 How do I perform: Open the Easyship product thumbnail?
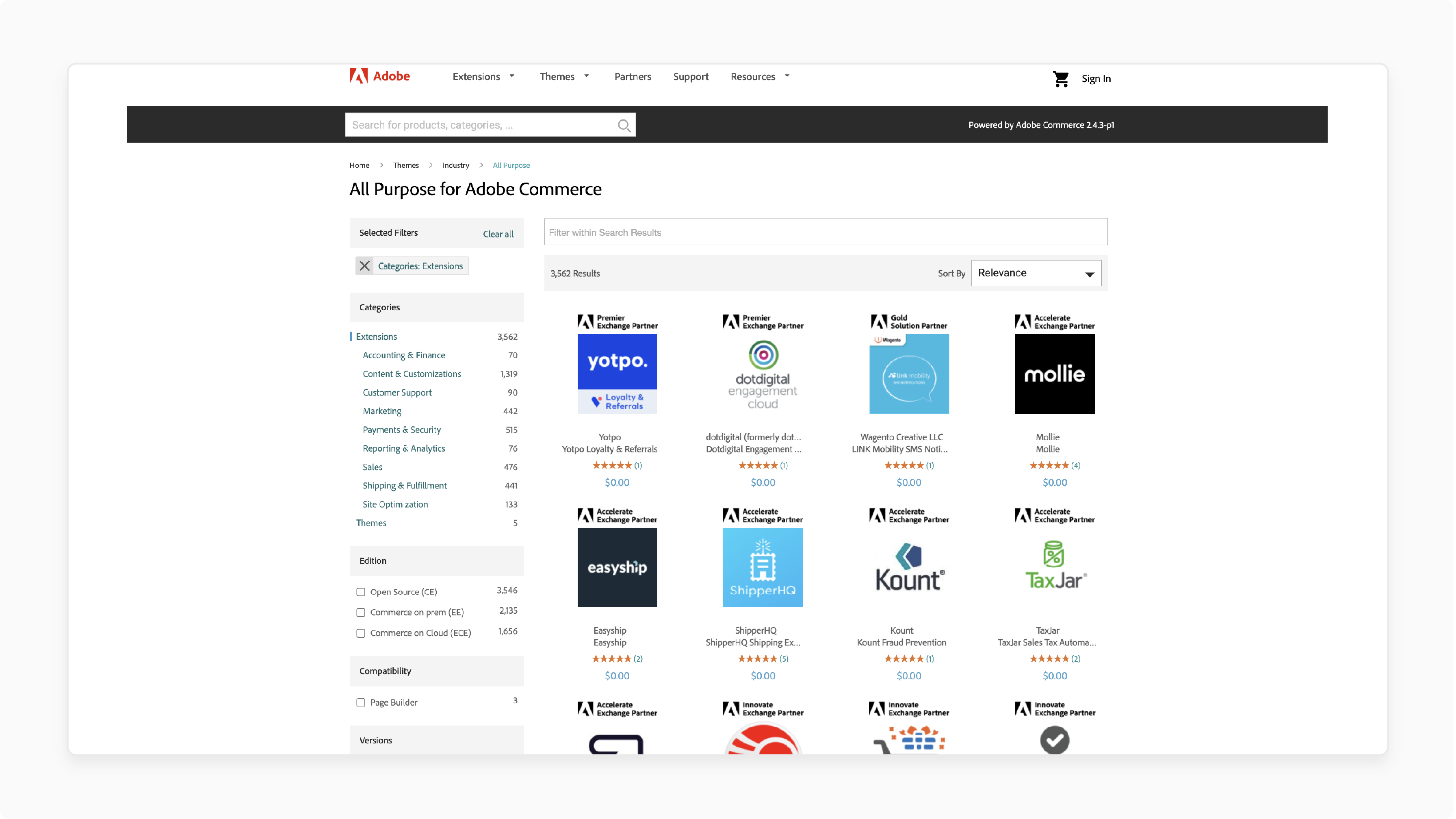click(617, 567)
